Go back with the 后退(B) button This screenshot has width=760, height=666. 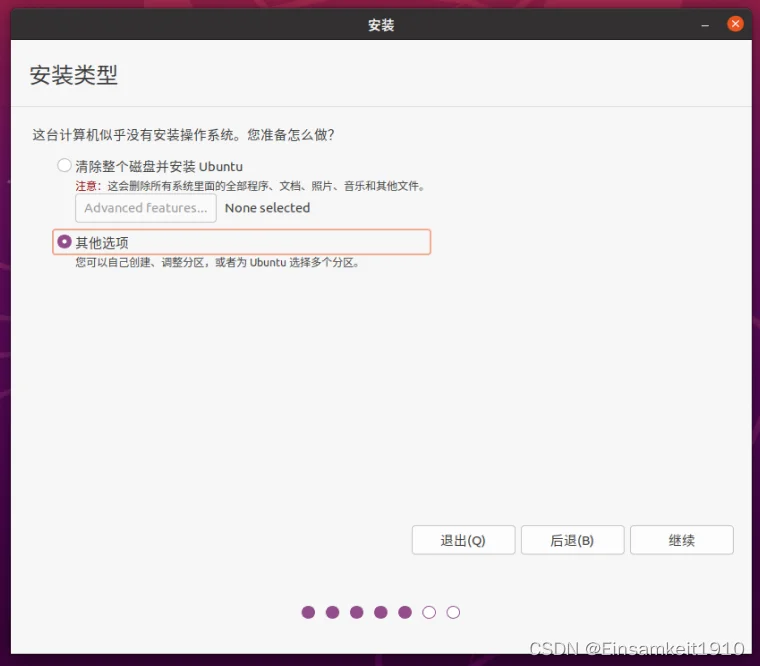[x=572, y=540]
